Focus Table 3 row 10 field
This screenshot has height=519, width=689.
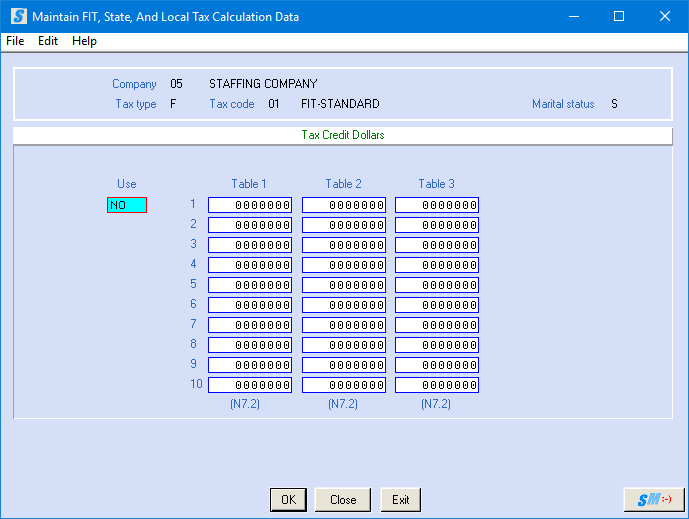click(437, 385)
